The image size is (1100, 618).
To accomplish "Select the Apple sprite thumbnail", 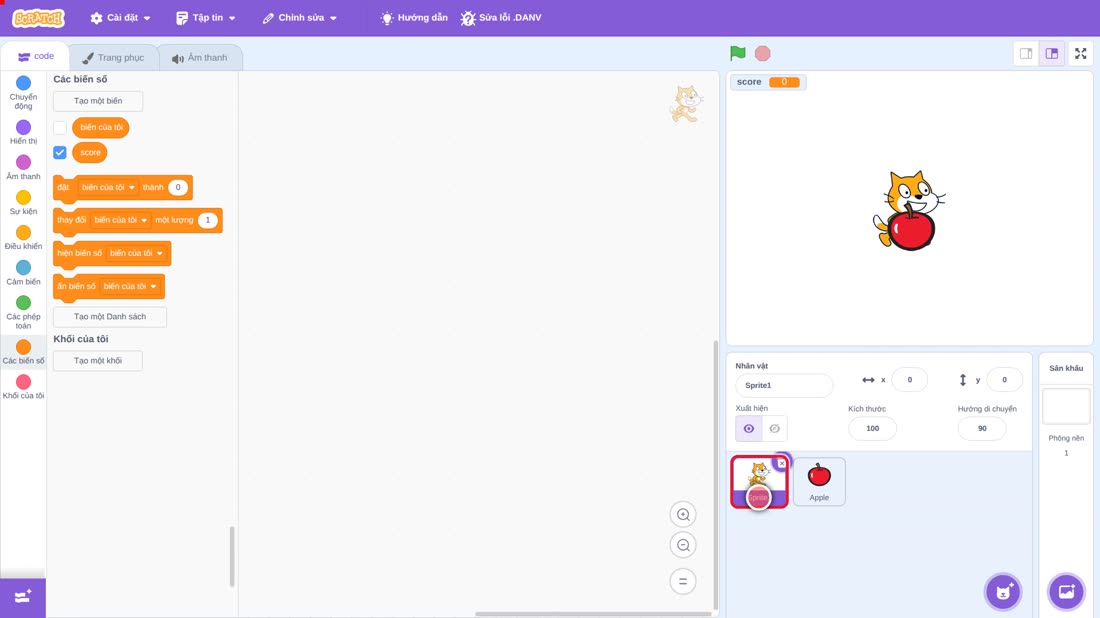I will pos(819,481).
